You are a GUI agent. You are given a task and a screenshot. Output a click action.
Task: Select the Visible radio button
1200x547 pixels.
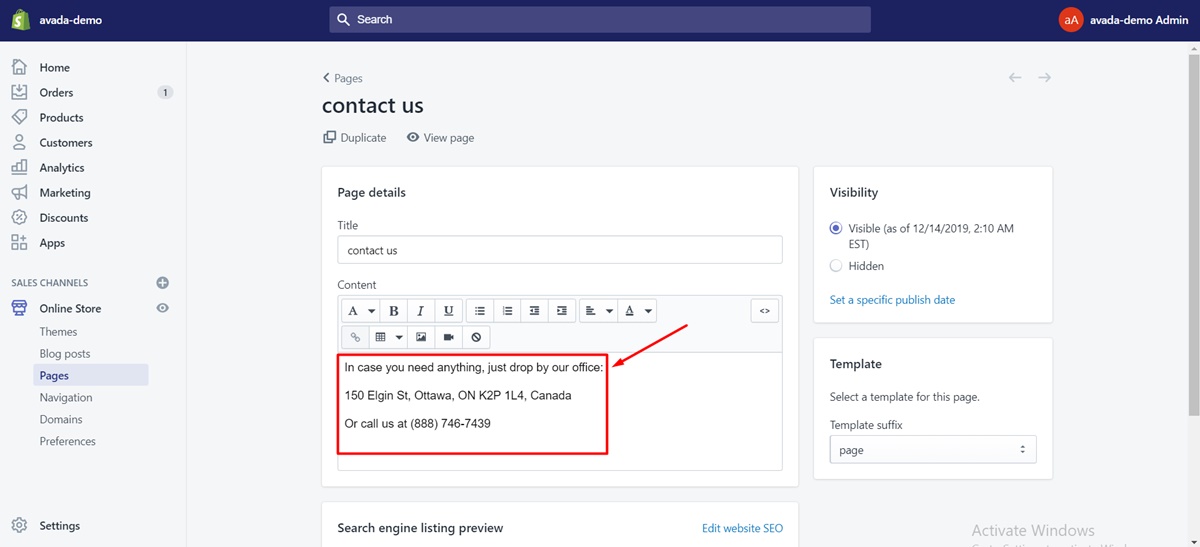point(836,228)
